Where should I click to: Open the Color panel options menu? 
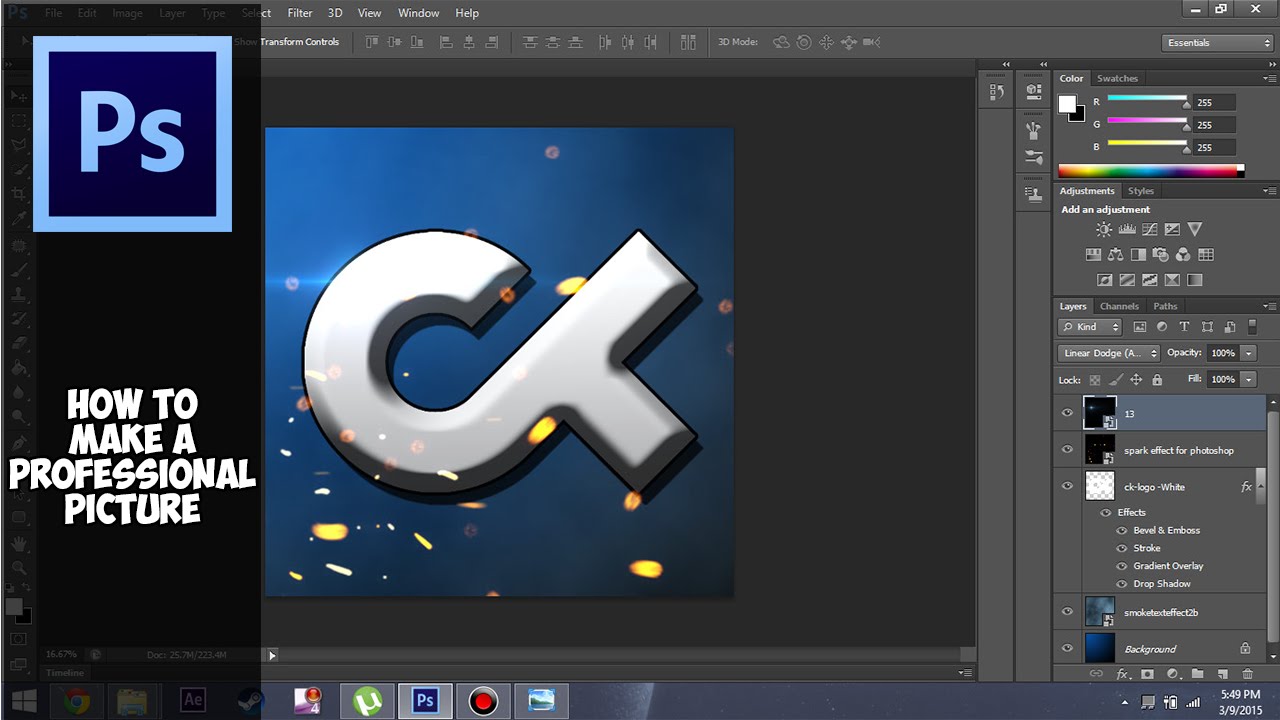click(1269, 78)
